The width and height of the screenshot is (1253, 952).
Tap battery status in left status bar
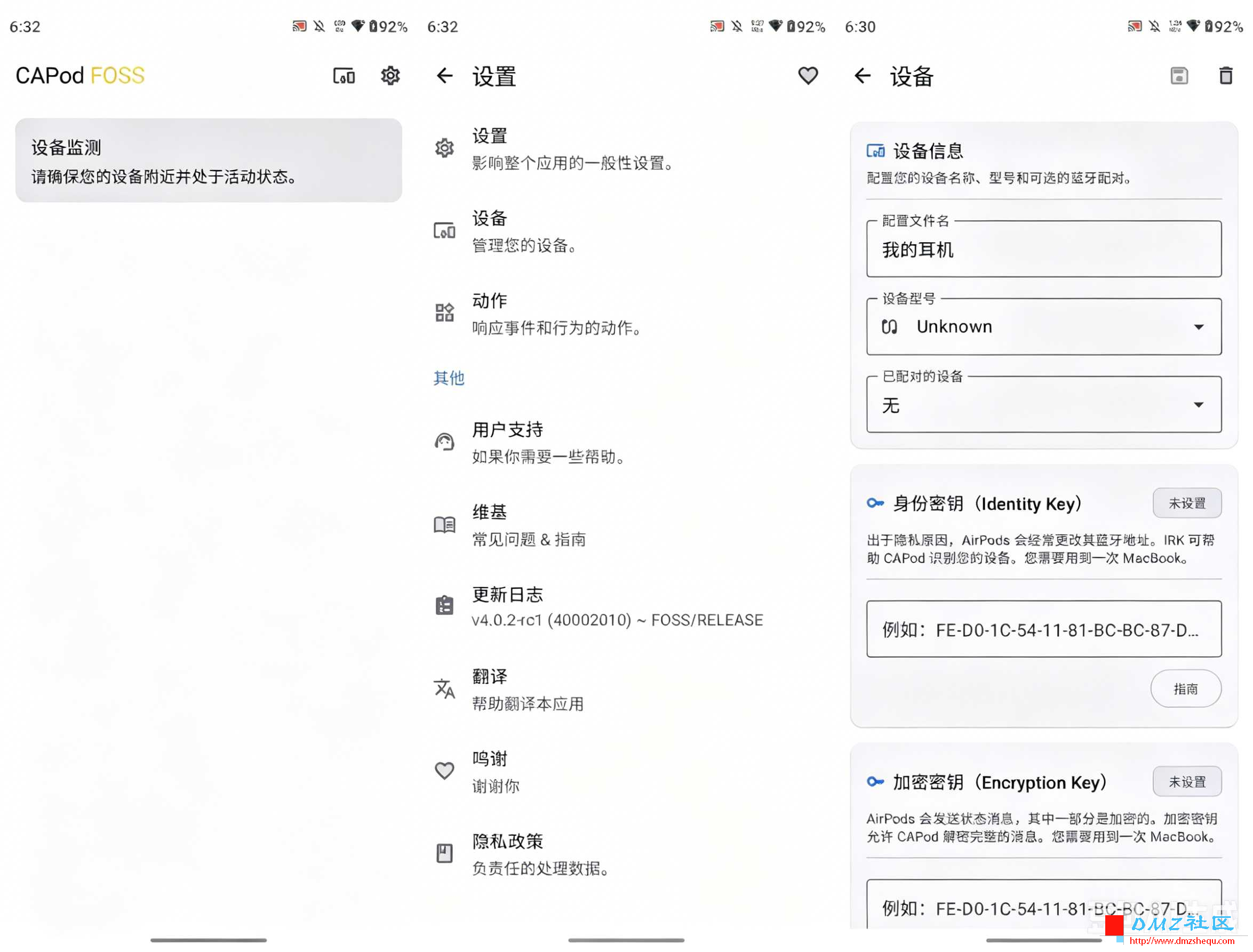pyautogui.click(x=389, y=27)
